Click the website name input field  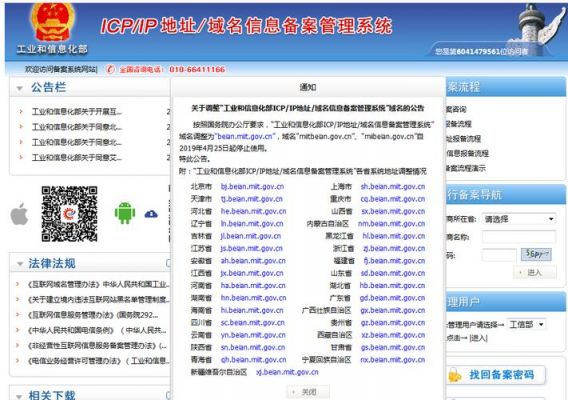point(519,237)
